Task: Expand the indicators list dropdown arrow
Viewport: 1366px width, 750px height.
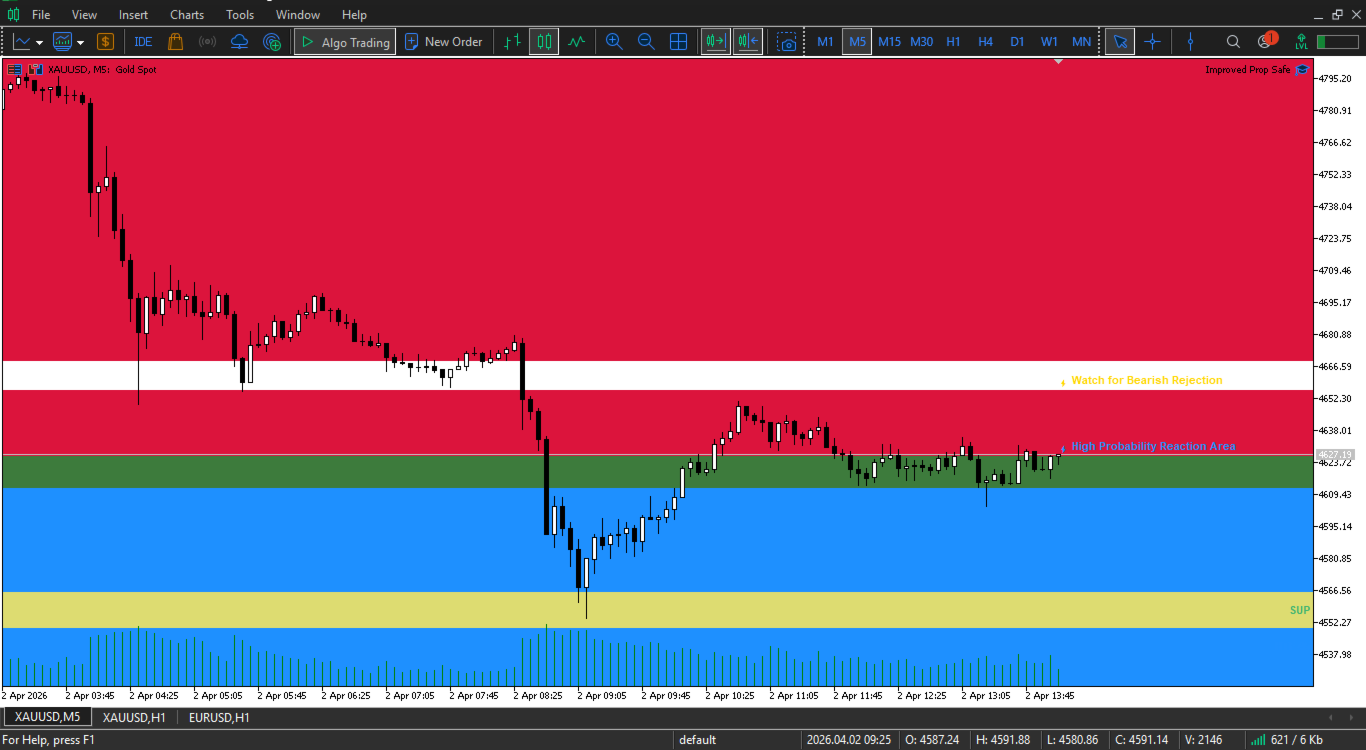Action: tap(81, 43)
